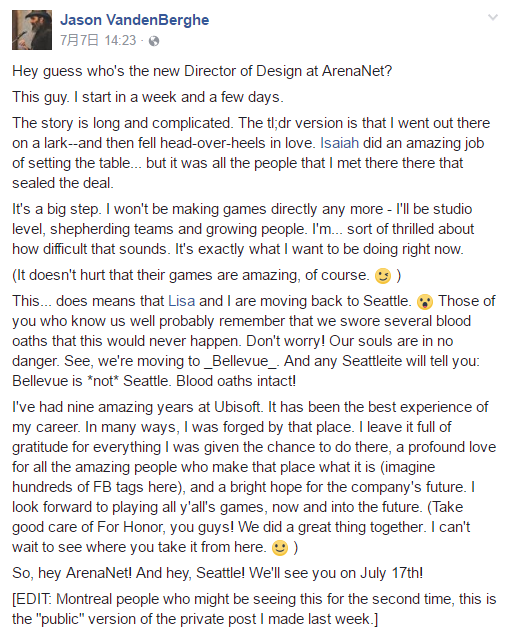Open the post timestamp 7月7日 14:23
This screenshot has width=510, height=633.
[x=98, y=40]
